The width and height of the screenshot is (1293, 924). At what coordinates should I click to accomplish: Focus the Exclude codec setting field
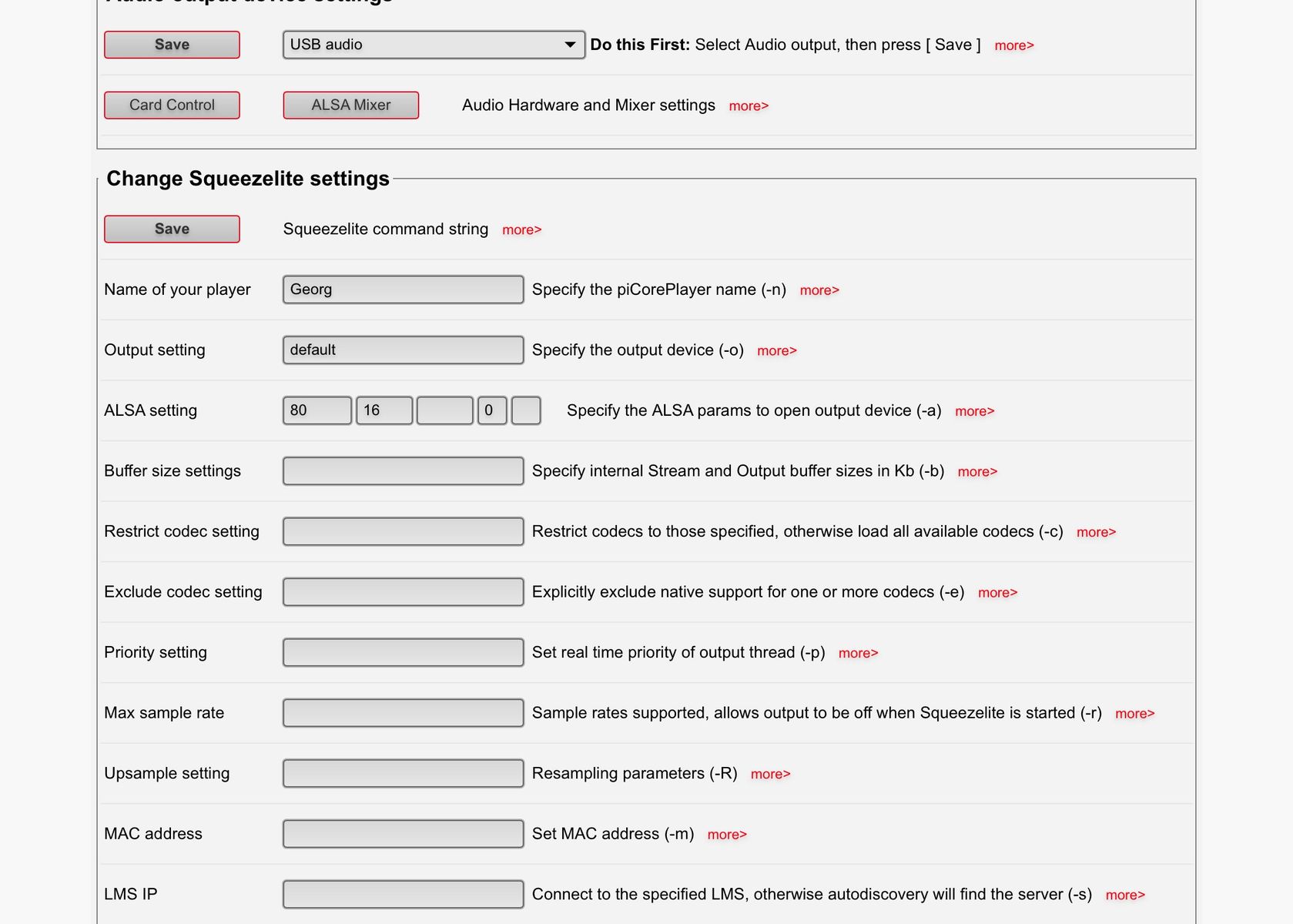tap(404, 592)
